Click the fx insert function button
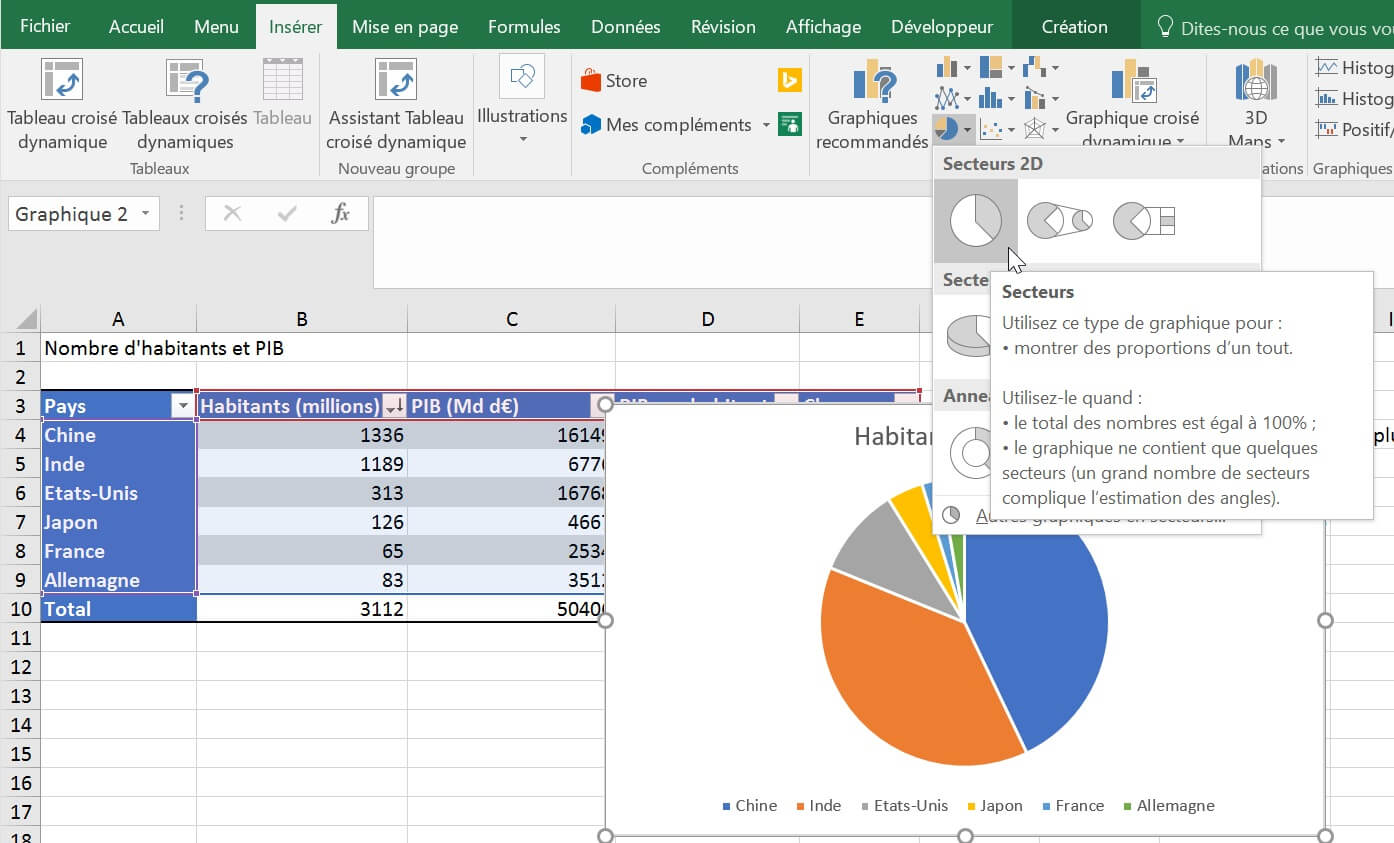Viewport: 1394px width, 843px height. point(340,213)
